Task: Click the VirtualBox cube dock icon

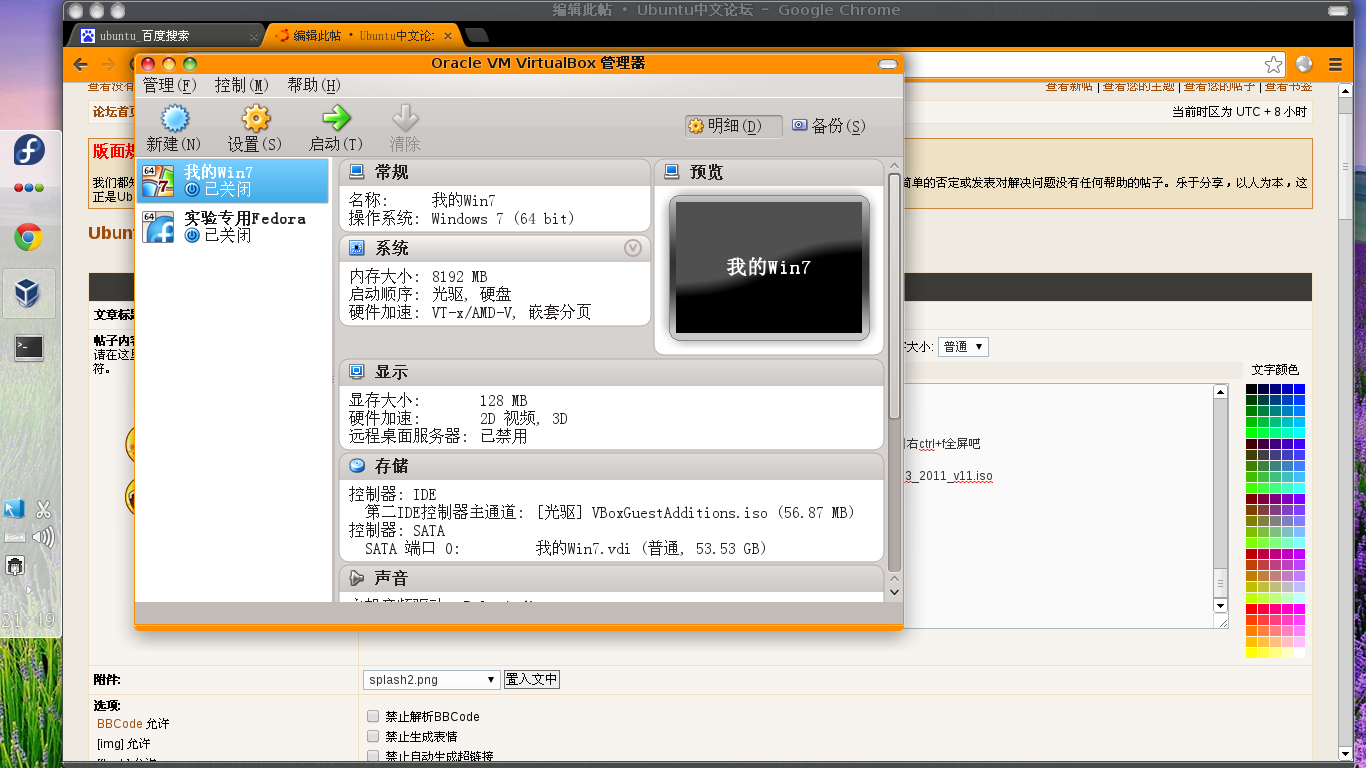Action: click(27, 292)
